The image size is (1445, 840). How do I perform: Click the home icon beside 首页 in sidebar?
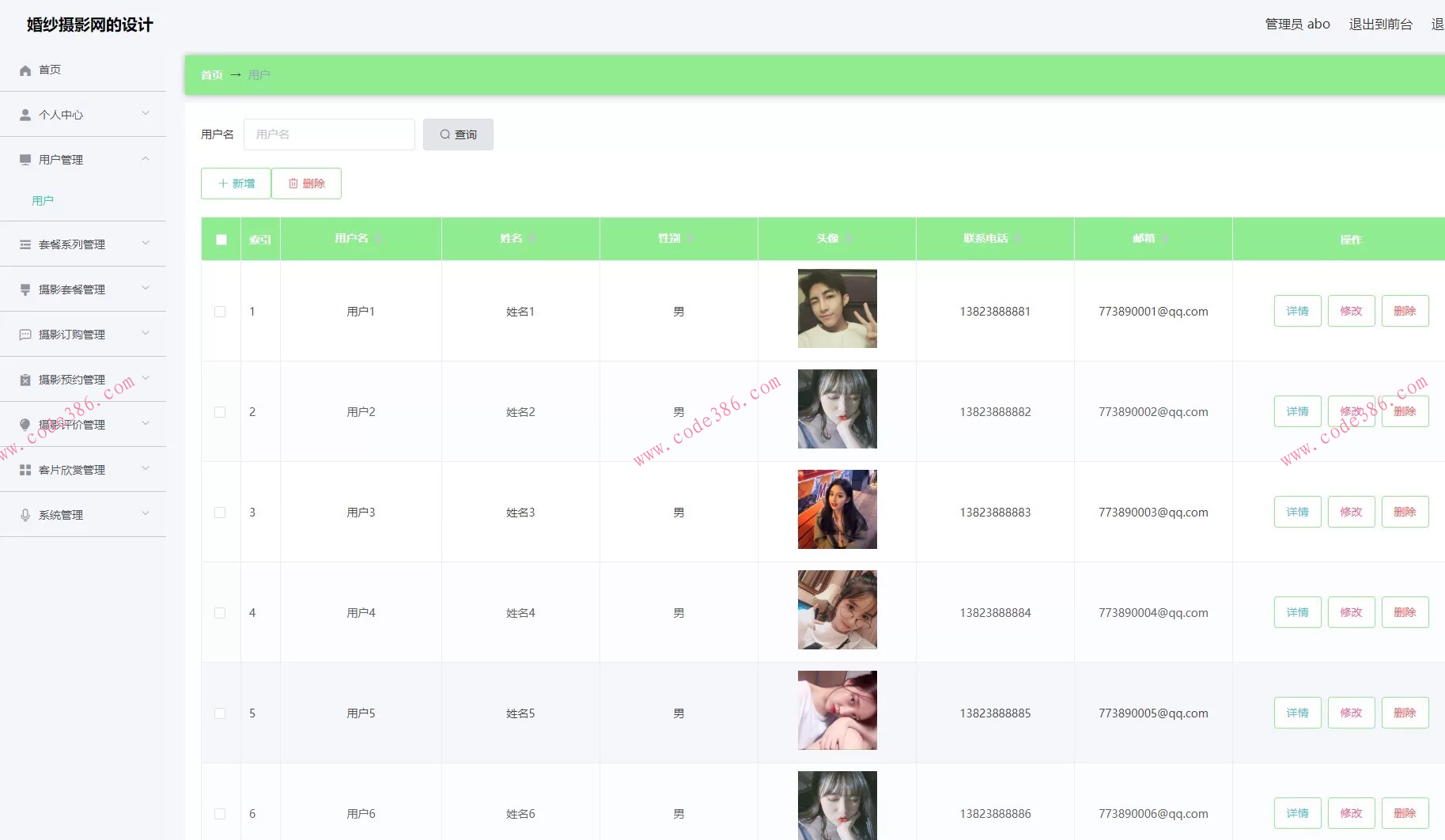[25, 70]
